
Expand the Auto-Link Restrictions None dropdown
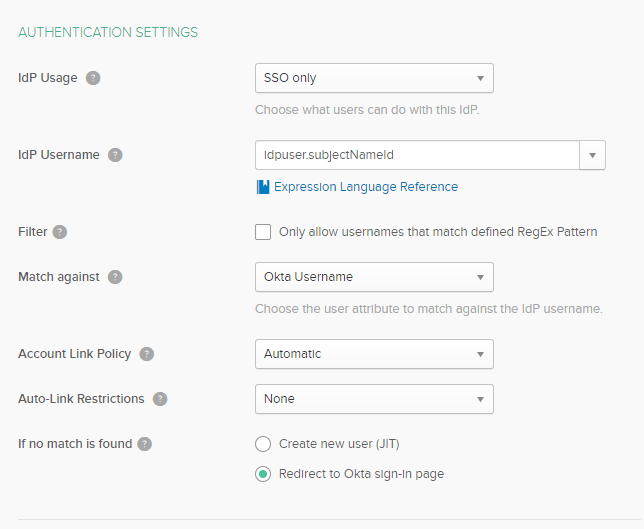(x=374, y=399)
